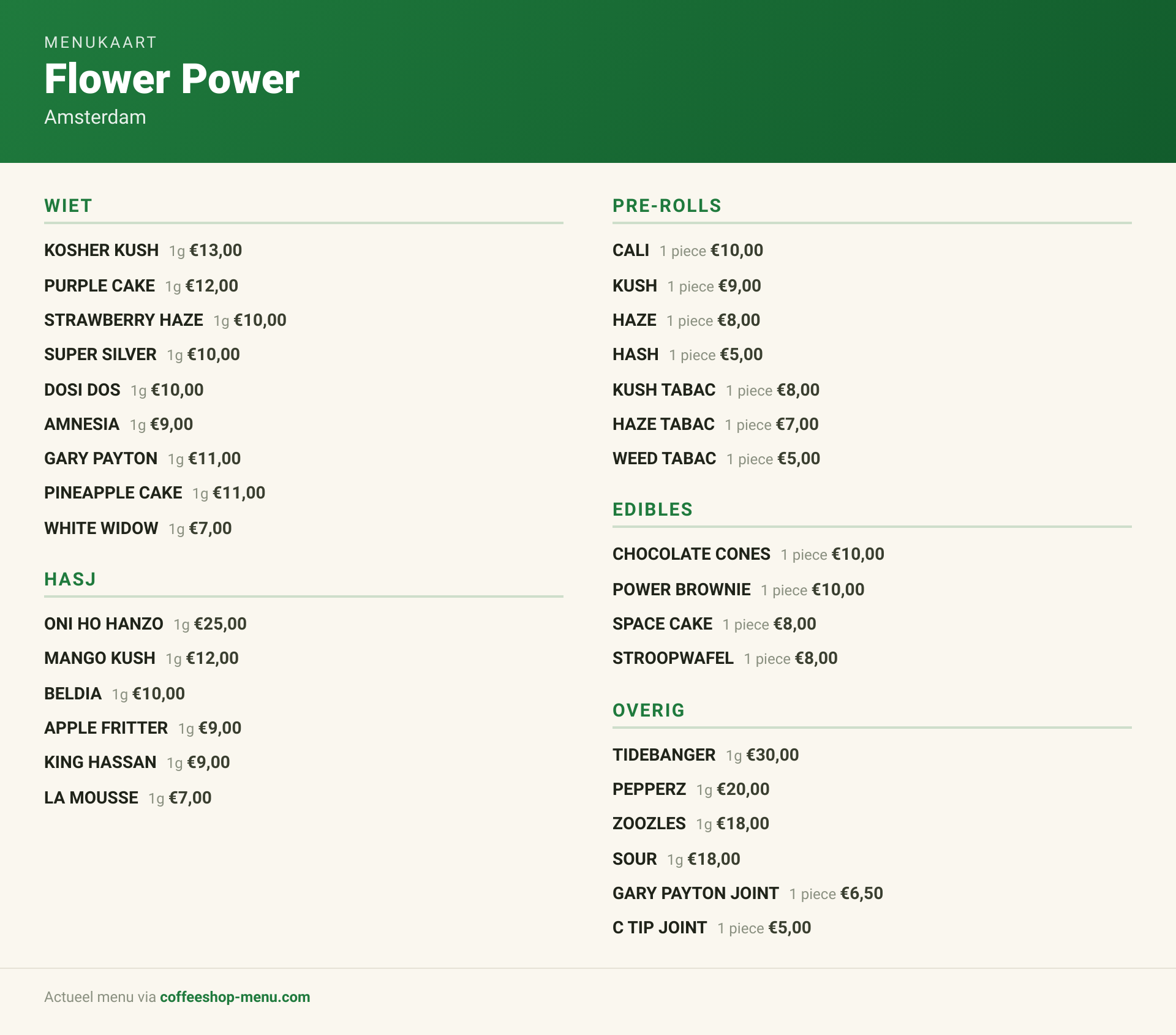Select the PRE-ROLLS section heading
The image size is (1176, 1035).
click(x=667, y=206)
